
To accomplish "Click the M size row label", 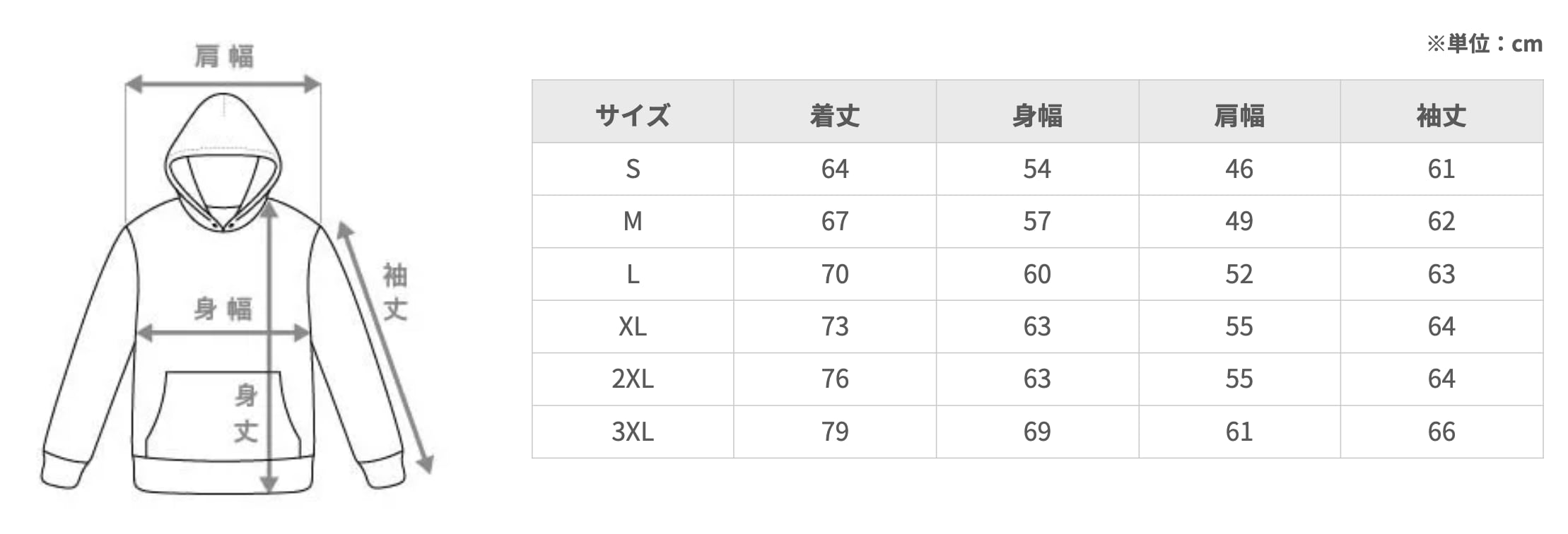I will [633, 221].
